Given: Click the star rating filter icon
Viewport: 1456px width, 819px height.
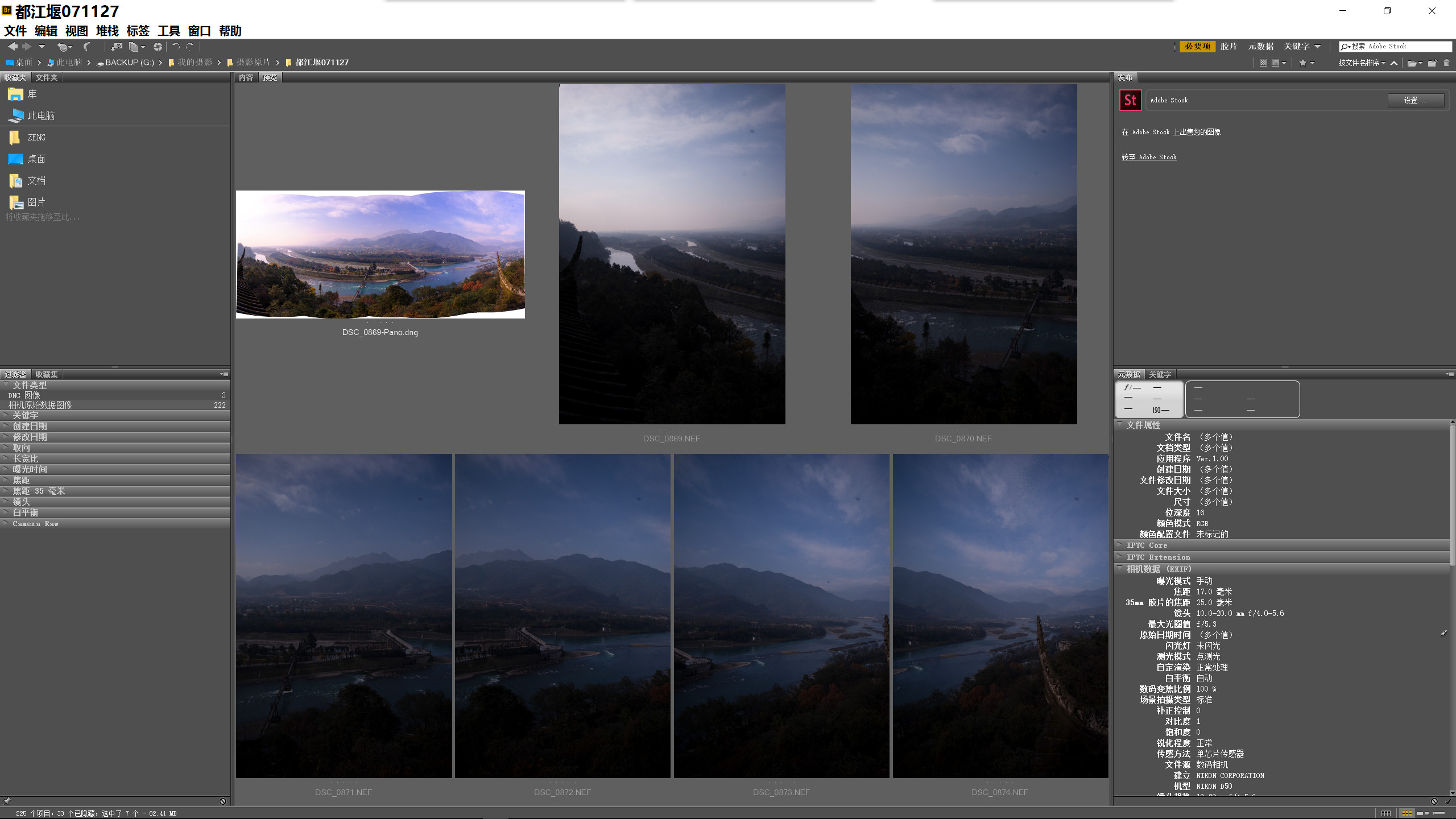Looking at the screenshot, I should 1303,63.
